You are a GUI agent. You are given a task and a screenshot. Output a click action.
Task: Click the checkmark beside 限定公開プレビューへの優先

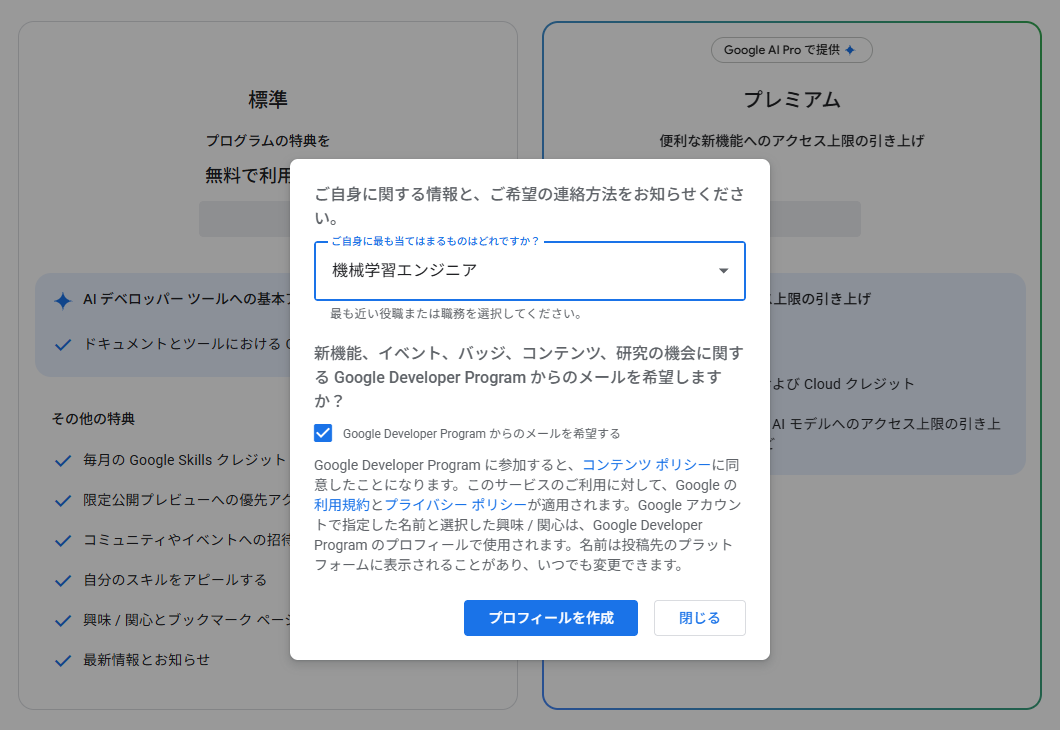[x=63, y=501]
